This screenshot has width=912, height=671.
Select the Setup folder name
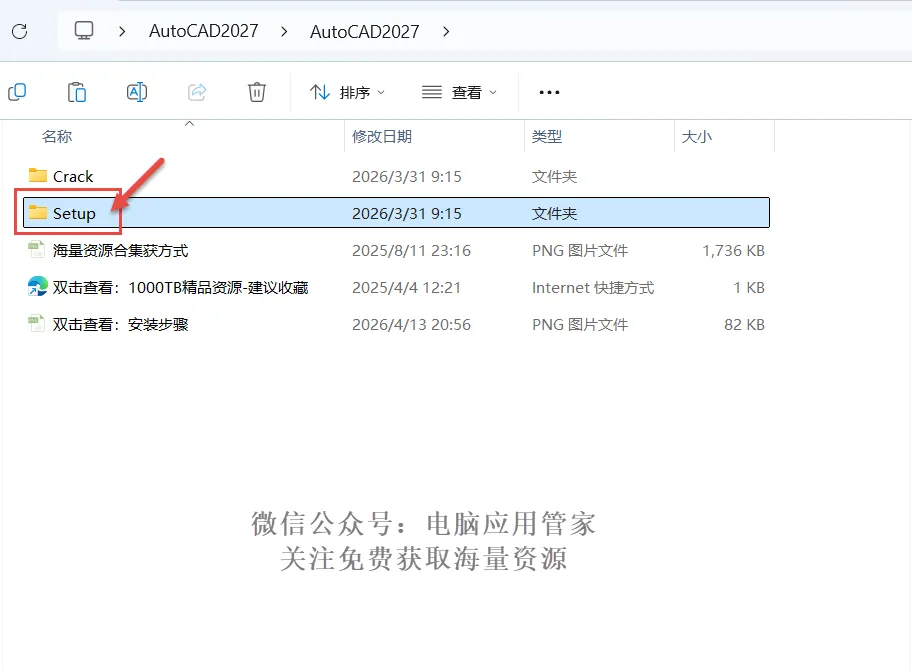(x=74, y=213)
